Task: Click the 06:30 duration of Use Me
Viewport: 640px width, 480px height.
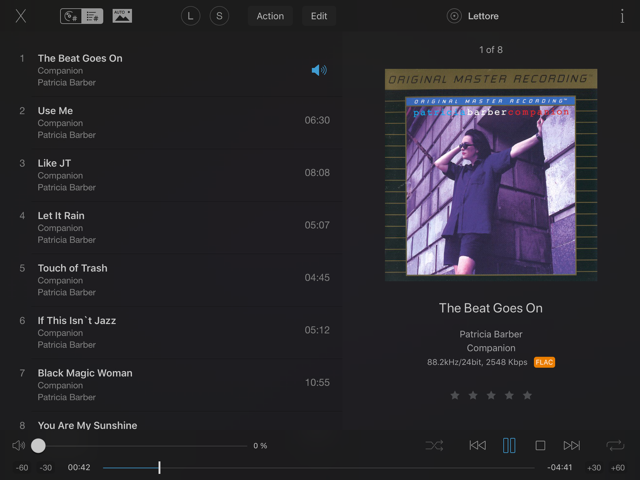Action: [317, 120]
